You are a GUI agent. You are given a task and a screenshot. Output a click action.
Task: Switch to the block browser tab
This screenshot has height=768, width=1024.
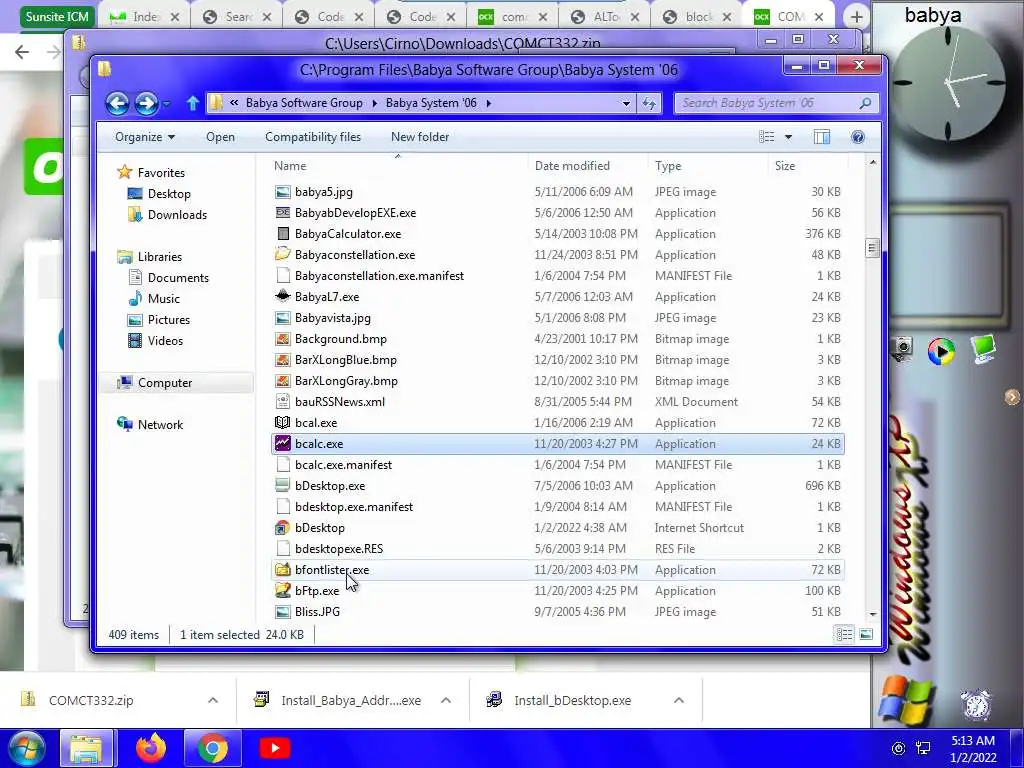[x=697, y=17]
